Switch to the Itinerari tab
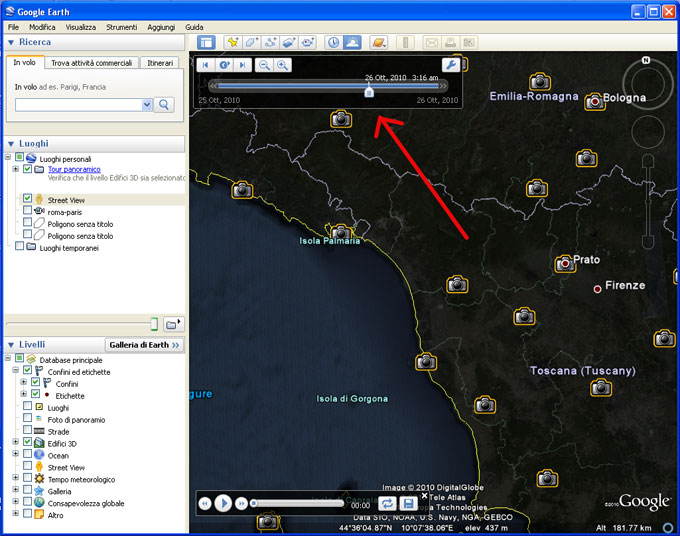The height and width of the screenshot is (536, 680). [160, 63]
